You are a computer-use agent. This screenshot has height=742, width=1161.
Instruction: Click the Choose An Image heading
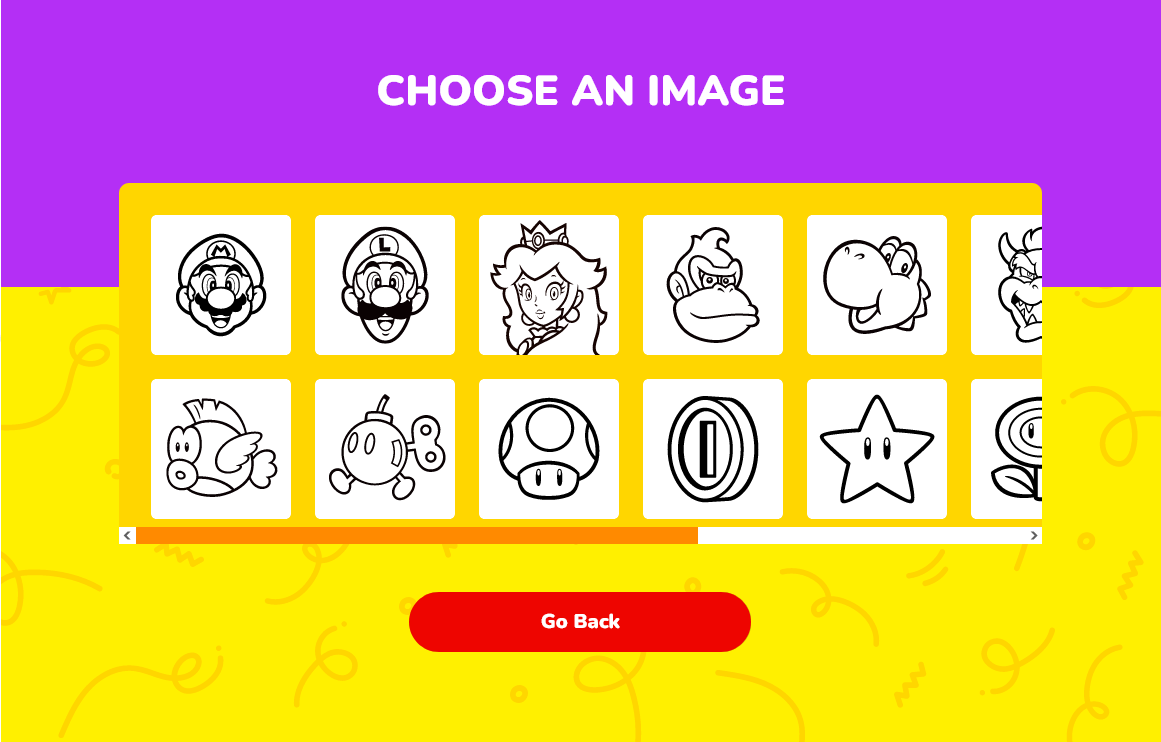580,90
